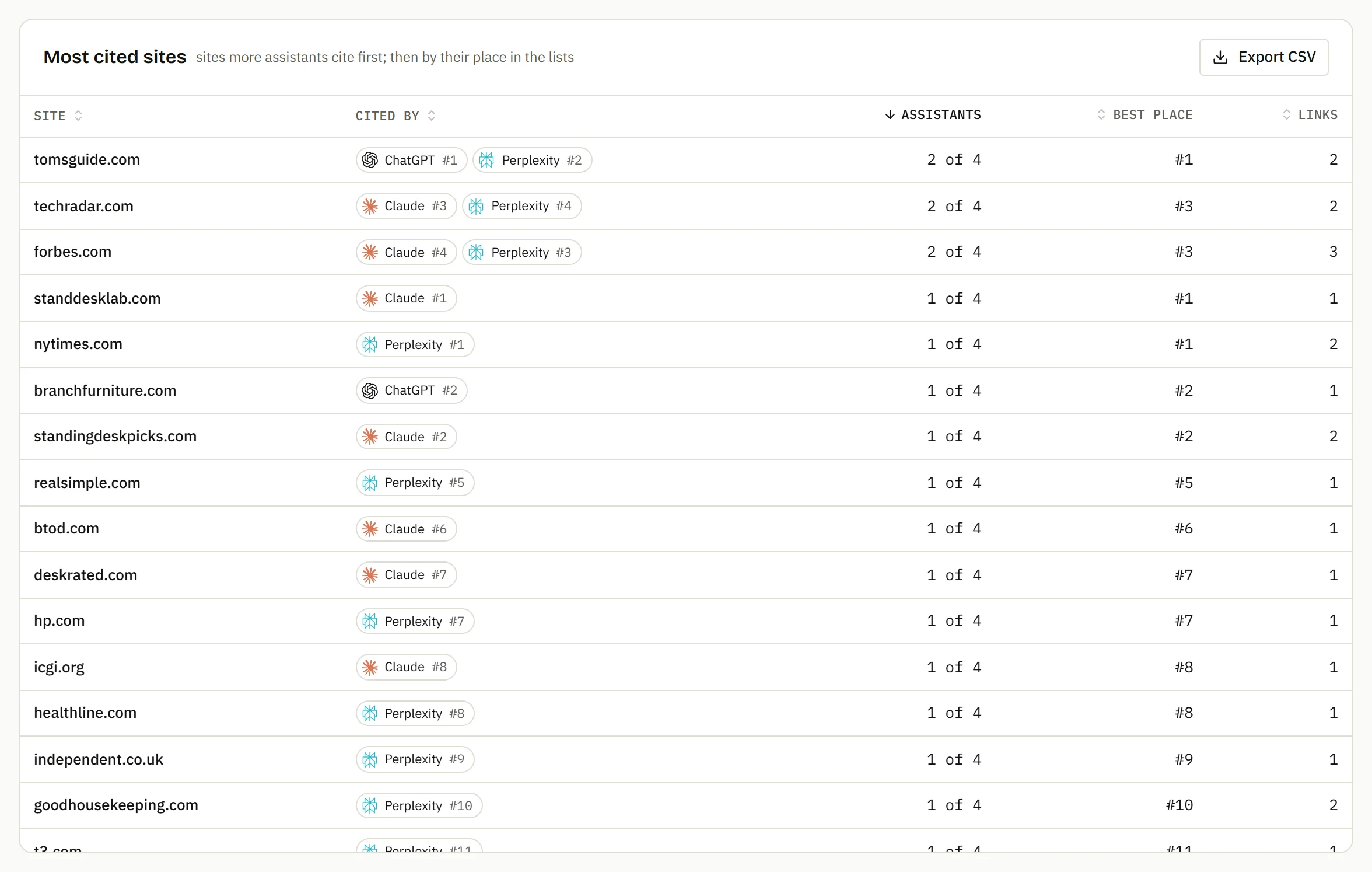This screenshot has width=1372, height=872.
Task: Select the nytimes.com site name
Action: (x=78, y=344)
